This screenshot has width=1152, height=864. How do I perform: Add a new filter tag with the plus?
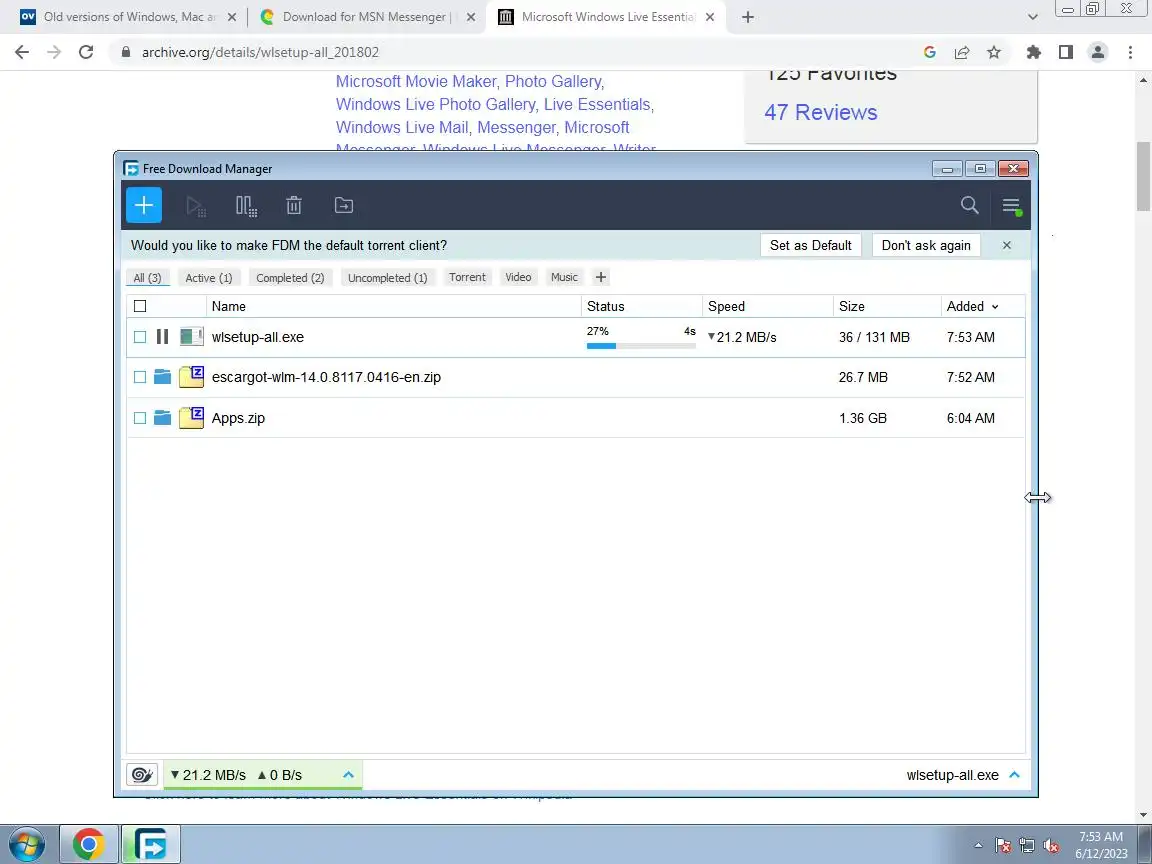(600, 277)
